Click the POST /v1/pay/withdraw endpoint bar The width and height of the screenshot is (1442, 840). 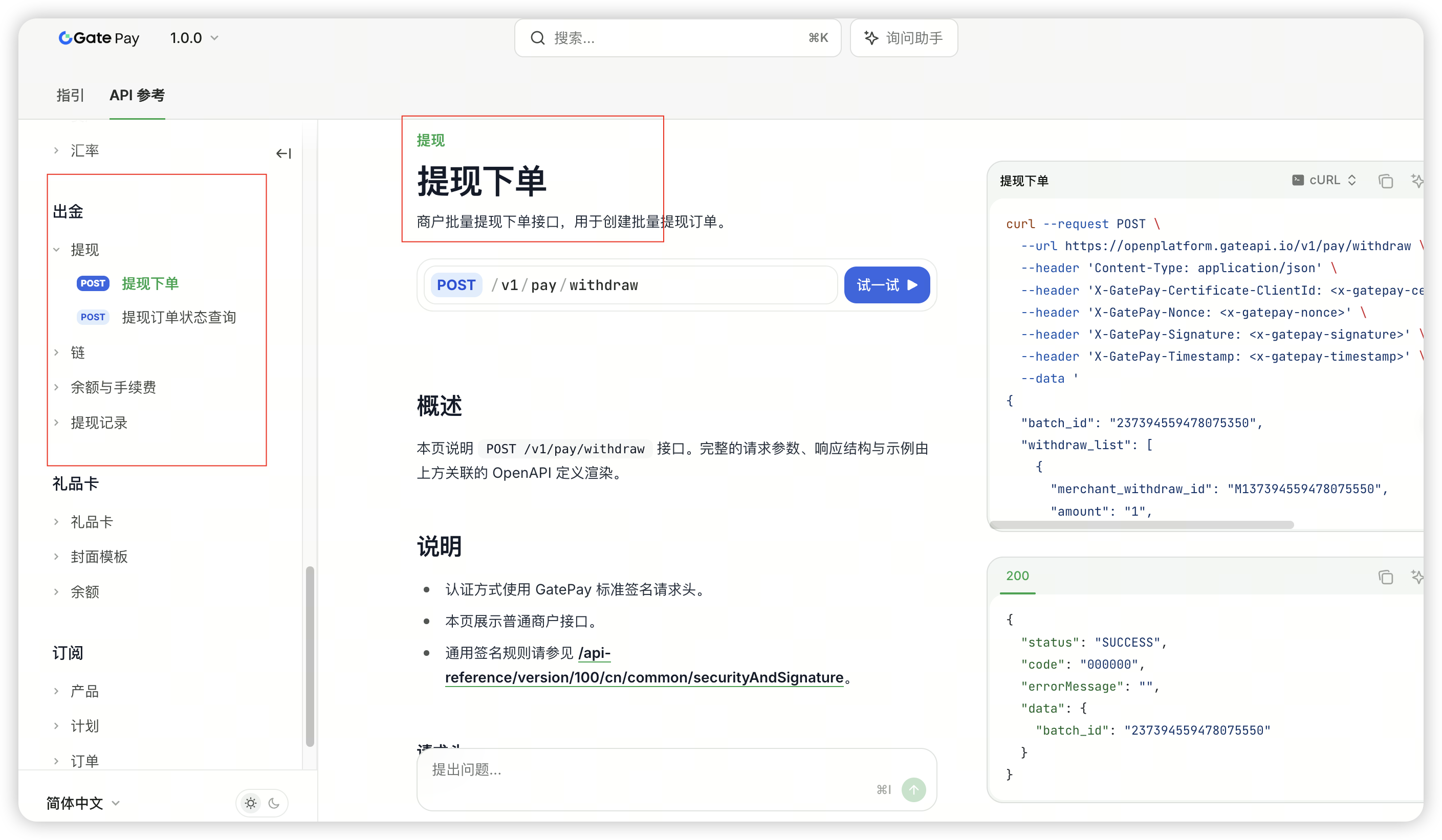pyautogui.click(x=630, y=285)
